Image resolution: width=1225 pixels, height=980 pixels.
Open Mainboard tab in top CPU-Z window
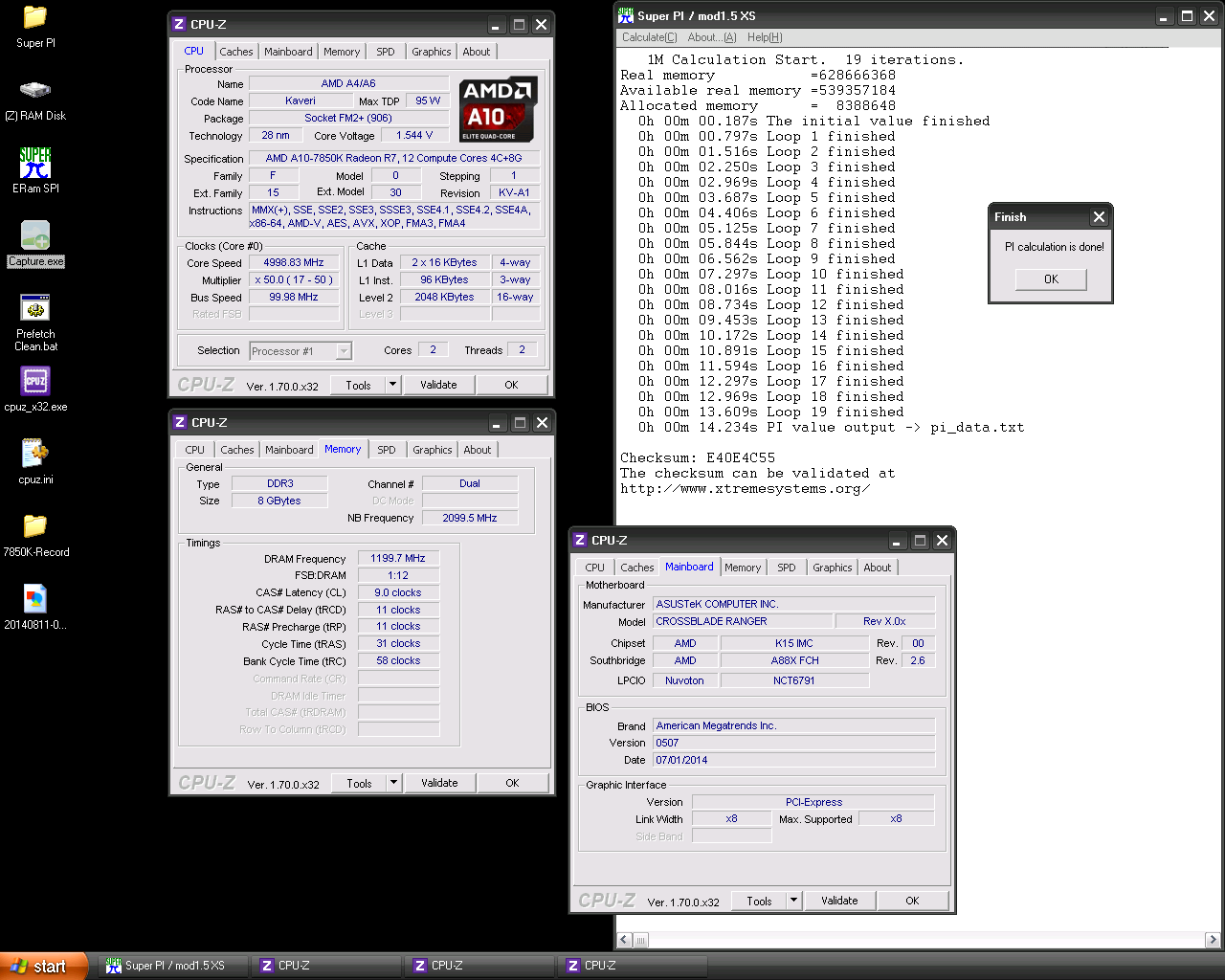[x=288, y=52]
